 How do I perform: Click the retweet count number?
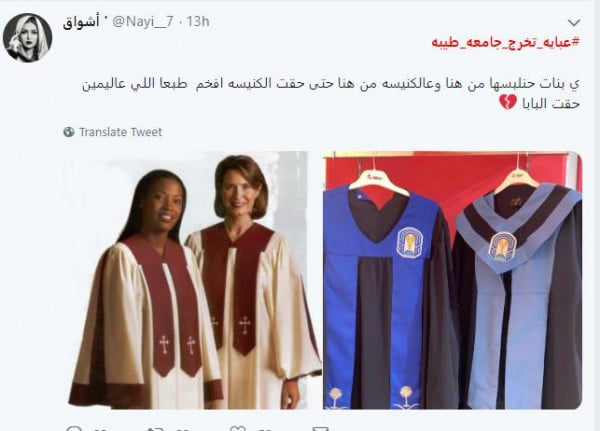[x=181, y=429]
